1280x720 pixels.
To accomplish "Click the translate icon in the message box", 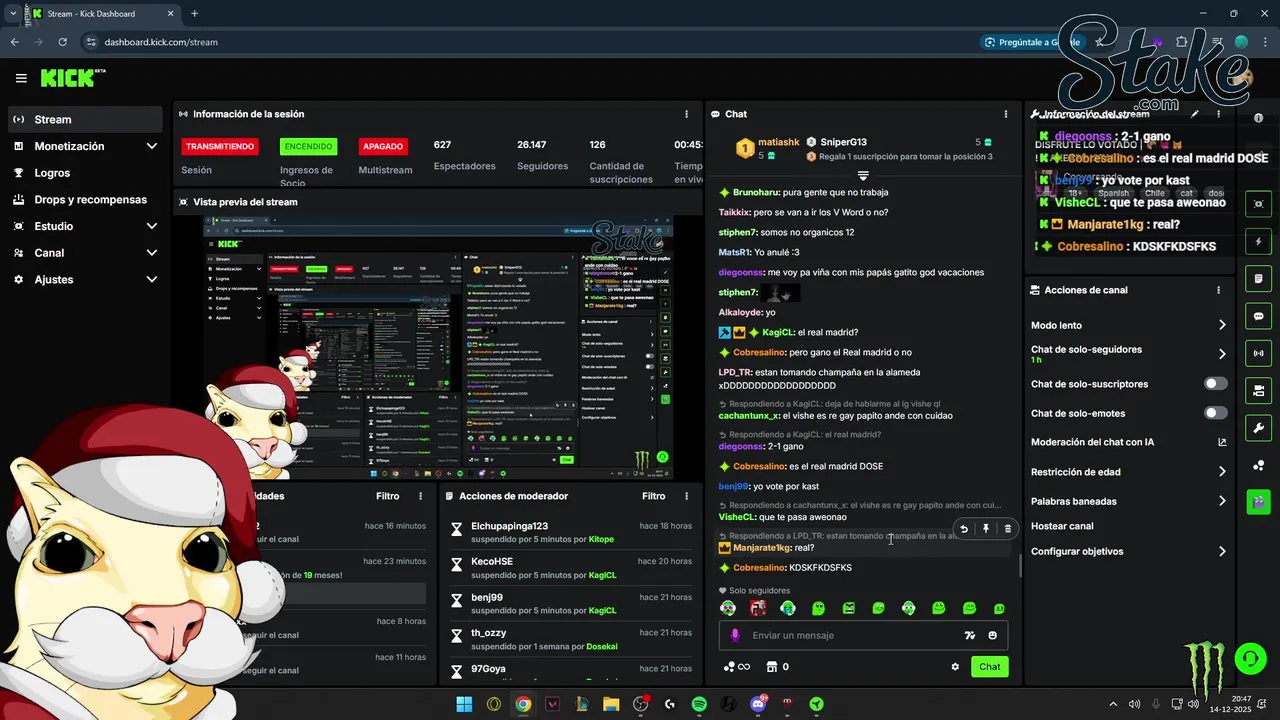I will tap(969, 635).
